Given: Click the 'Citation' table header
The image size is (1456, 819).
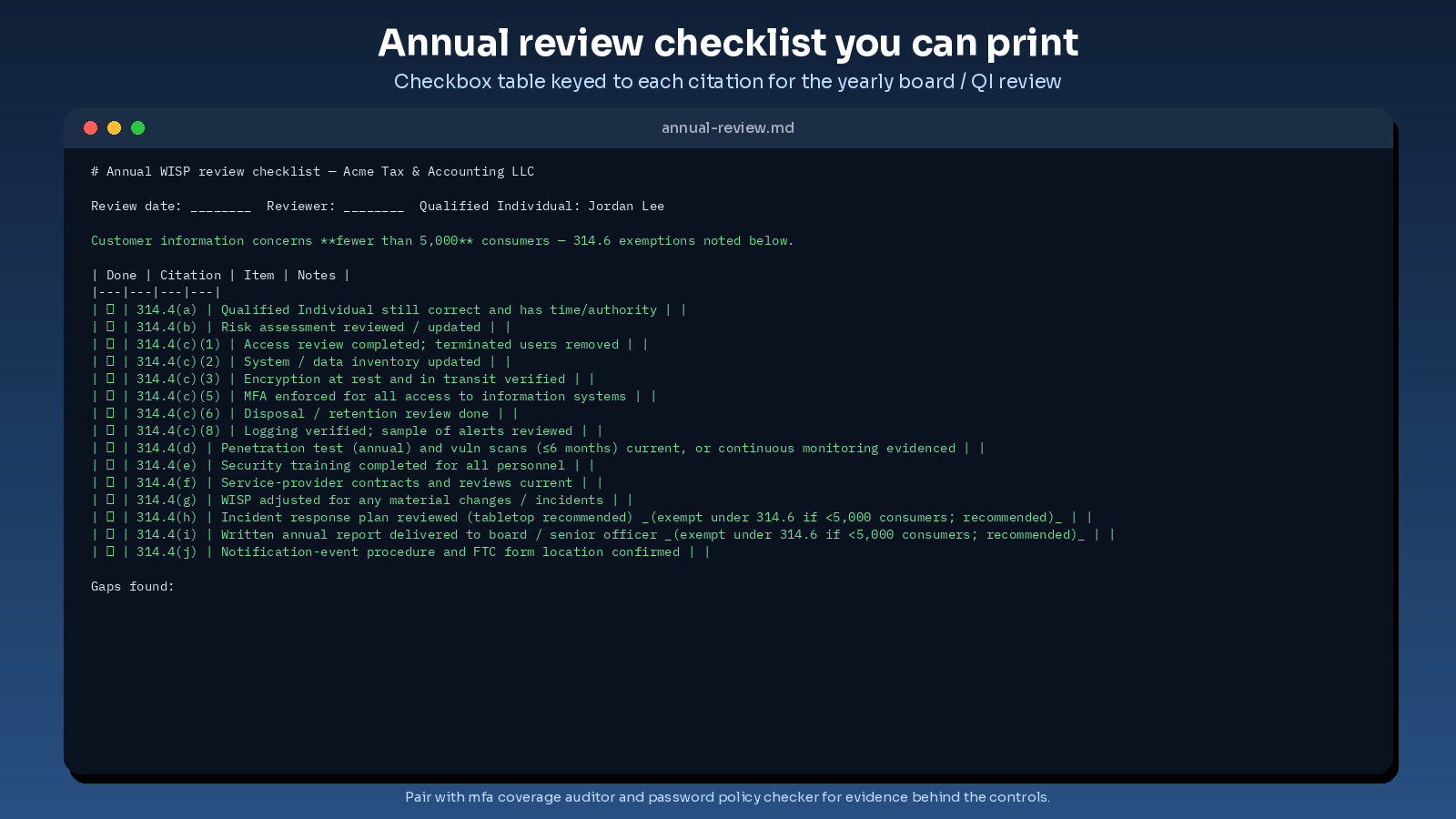Looking at the screenshot, I should tap(190, 275).
